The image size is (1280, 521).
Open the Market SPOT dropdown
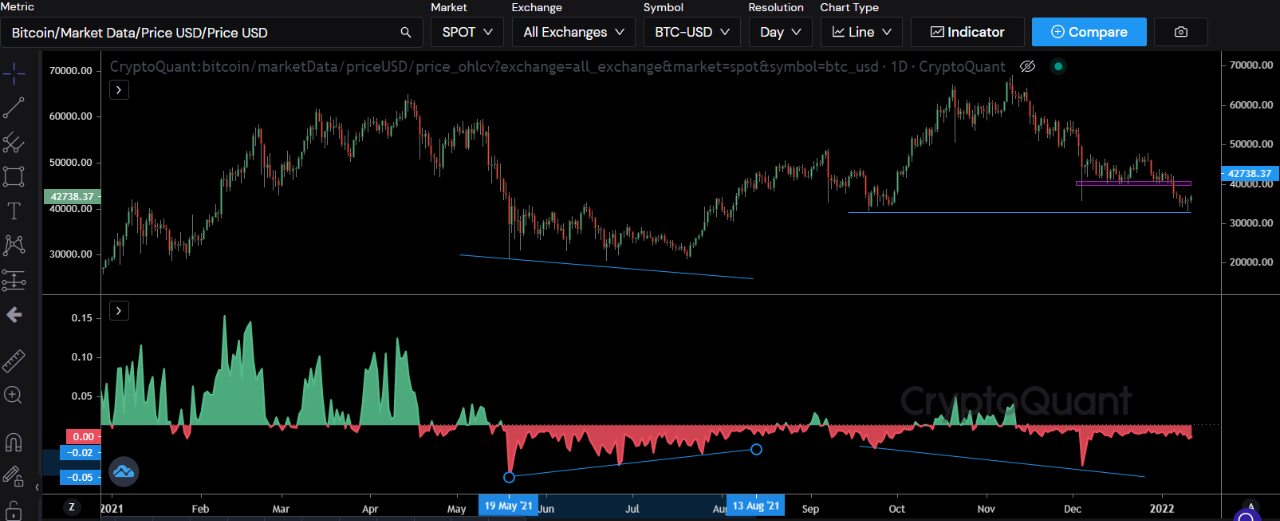coord(468,32)
